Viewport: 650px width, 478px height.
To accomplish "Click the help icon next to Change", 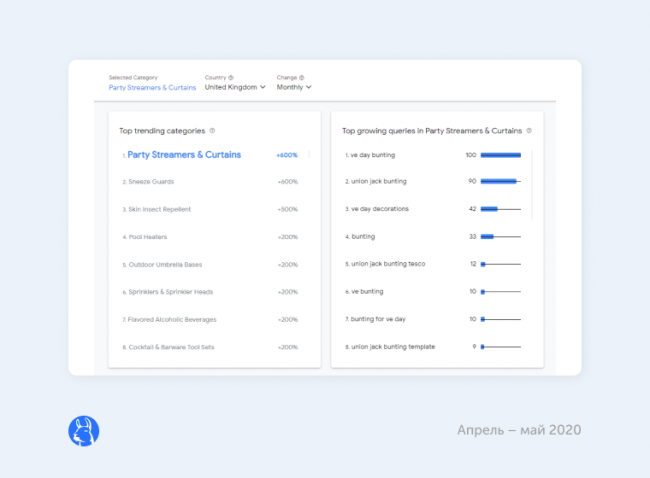I will [302, 77].
